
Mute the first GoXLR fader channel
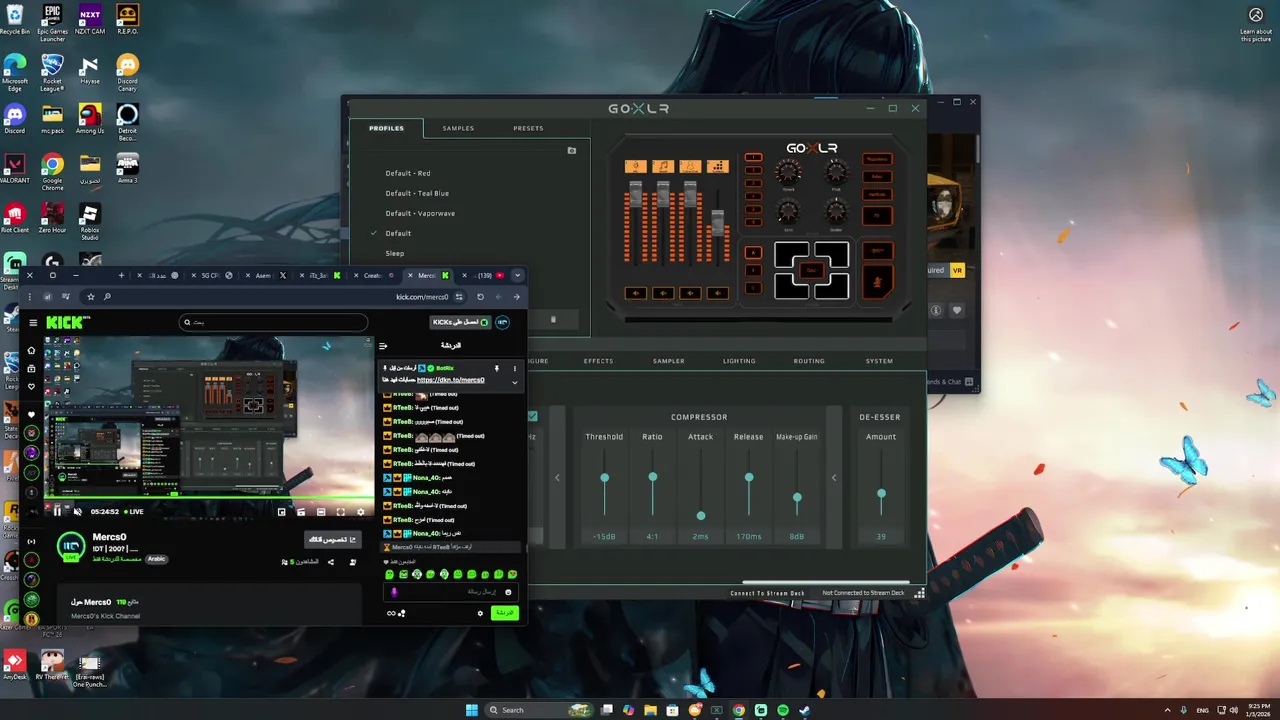pyautogui.click(x=636, y=293)
